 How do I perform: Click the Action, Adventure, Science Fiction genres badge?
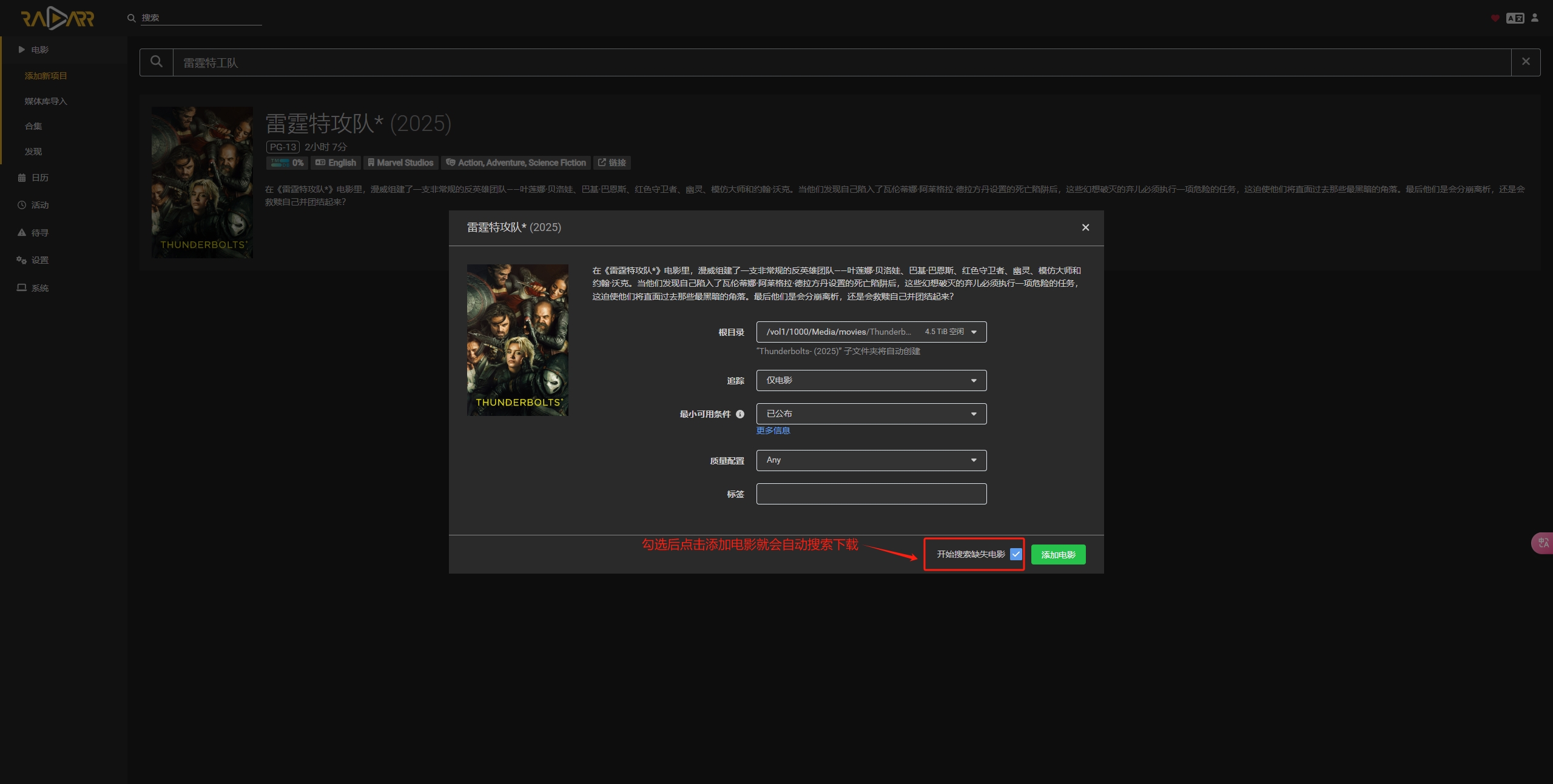[x=516, y=162]
